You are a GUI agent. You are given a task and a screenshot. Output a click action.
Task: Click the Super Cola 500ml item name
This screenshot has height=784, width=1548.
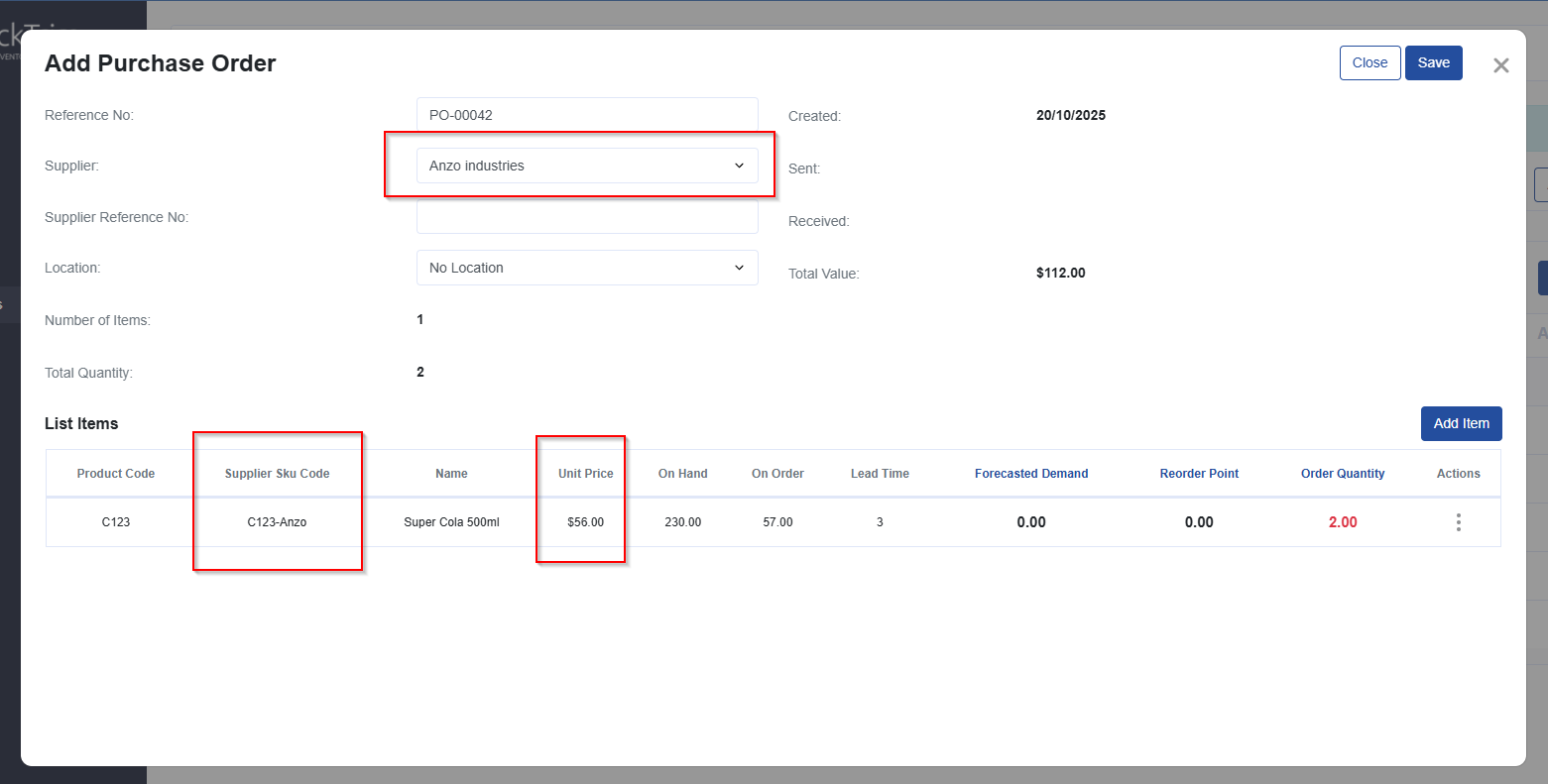451,522
